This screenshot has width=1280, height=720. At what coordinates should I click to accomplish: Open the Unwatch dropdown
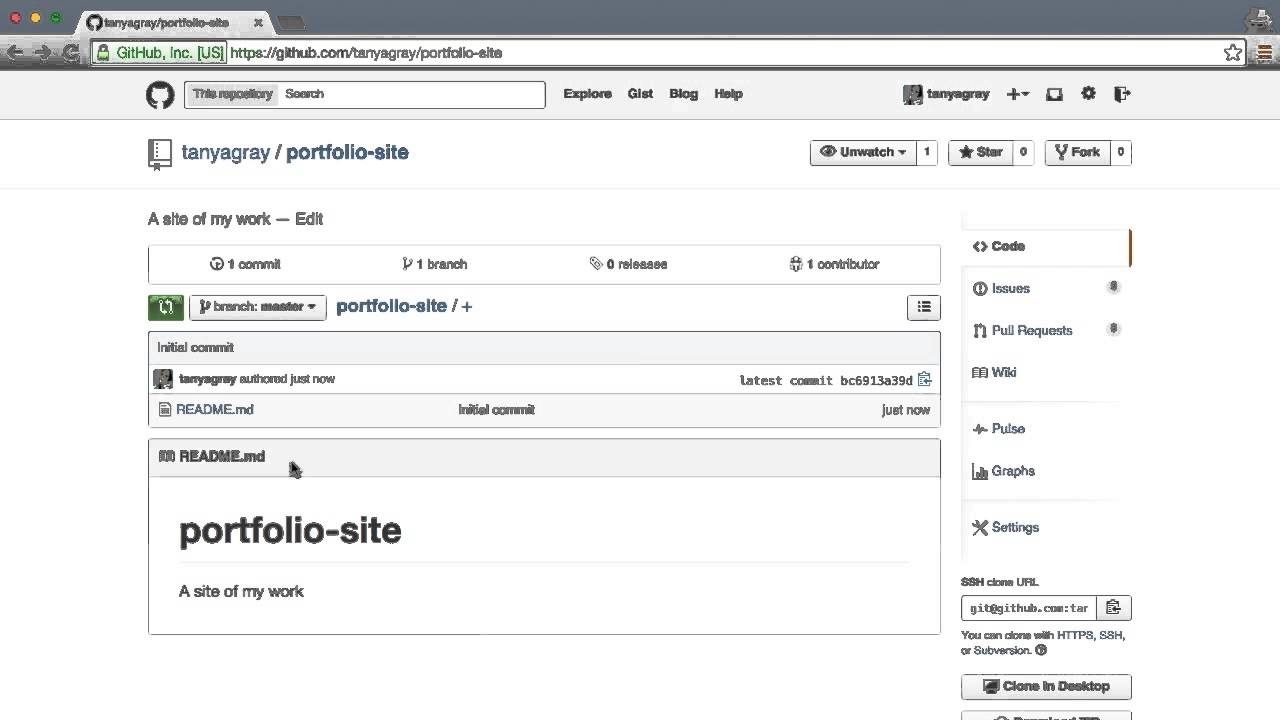point(863,152)
